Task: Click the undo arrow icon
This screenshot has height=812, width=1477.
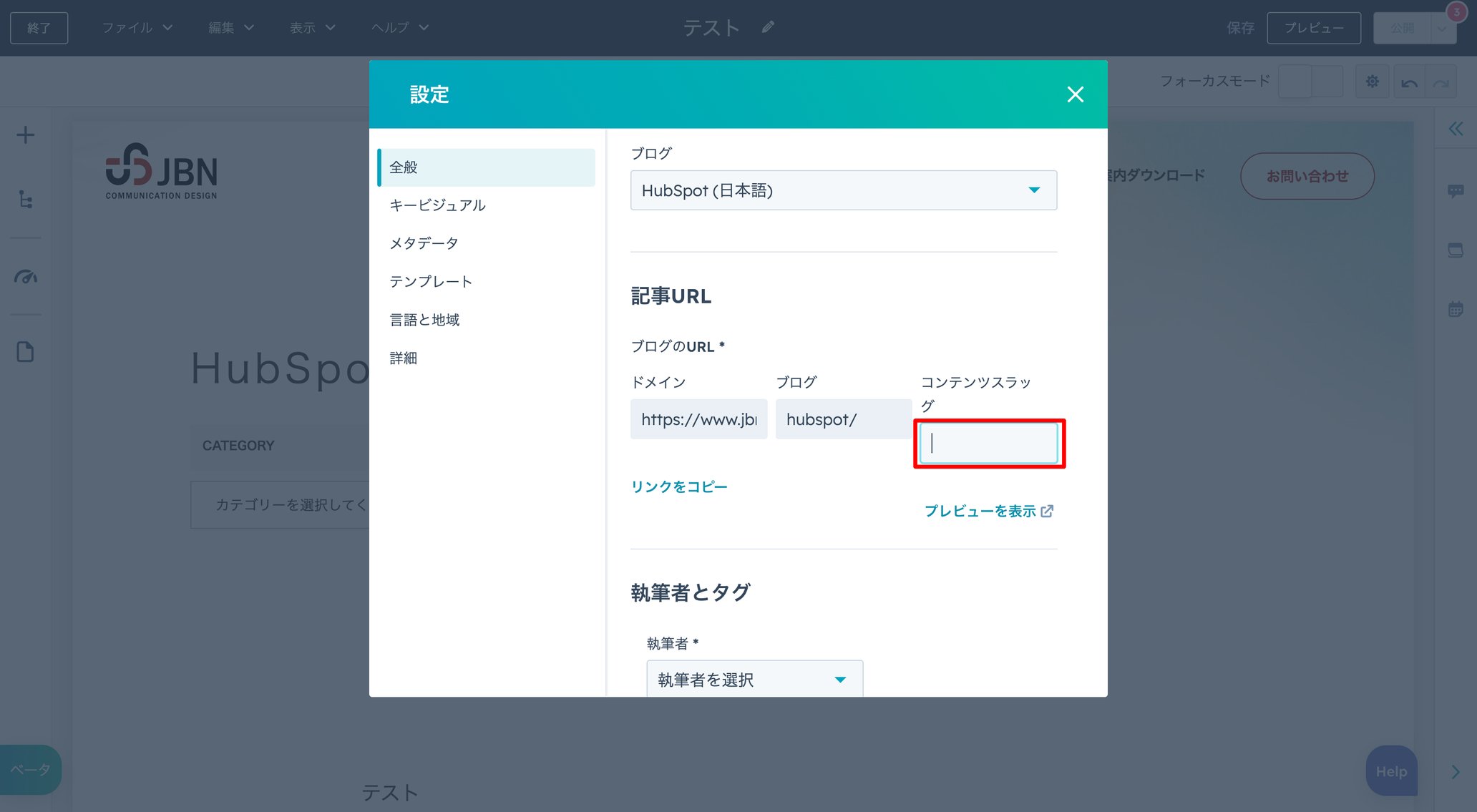Action: coord(1408,81)
